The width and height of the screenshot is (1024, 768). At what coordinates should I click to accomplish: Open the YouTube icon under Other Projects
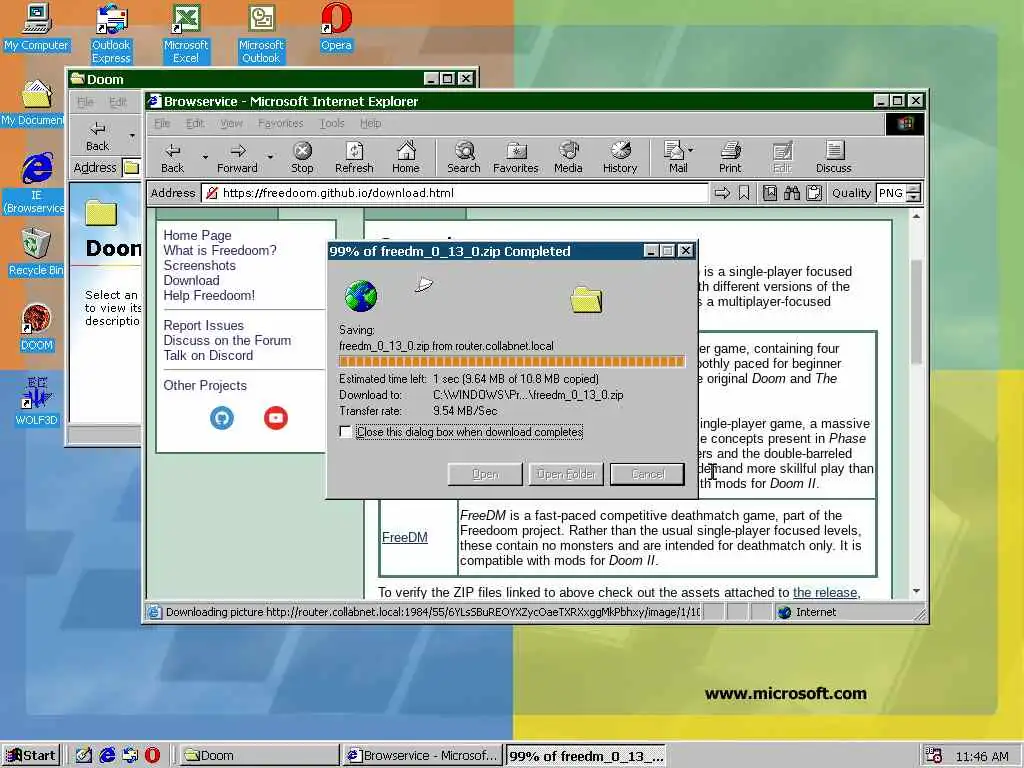coord(276,418)
